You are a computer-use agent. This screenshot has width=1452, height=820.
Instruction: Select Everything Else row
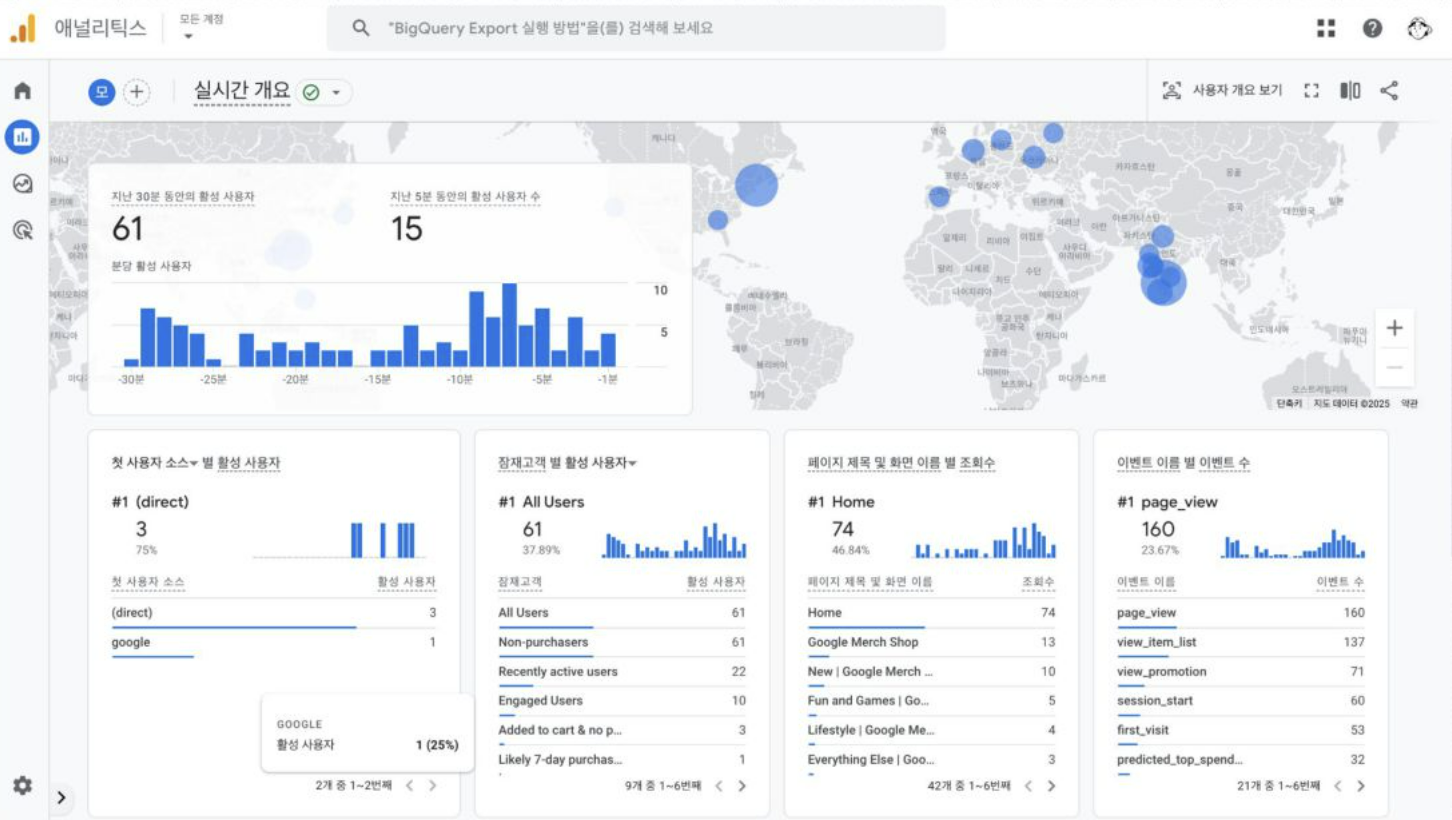[x=931, y=760]
